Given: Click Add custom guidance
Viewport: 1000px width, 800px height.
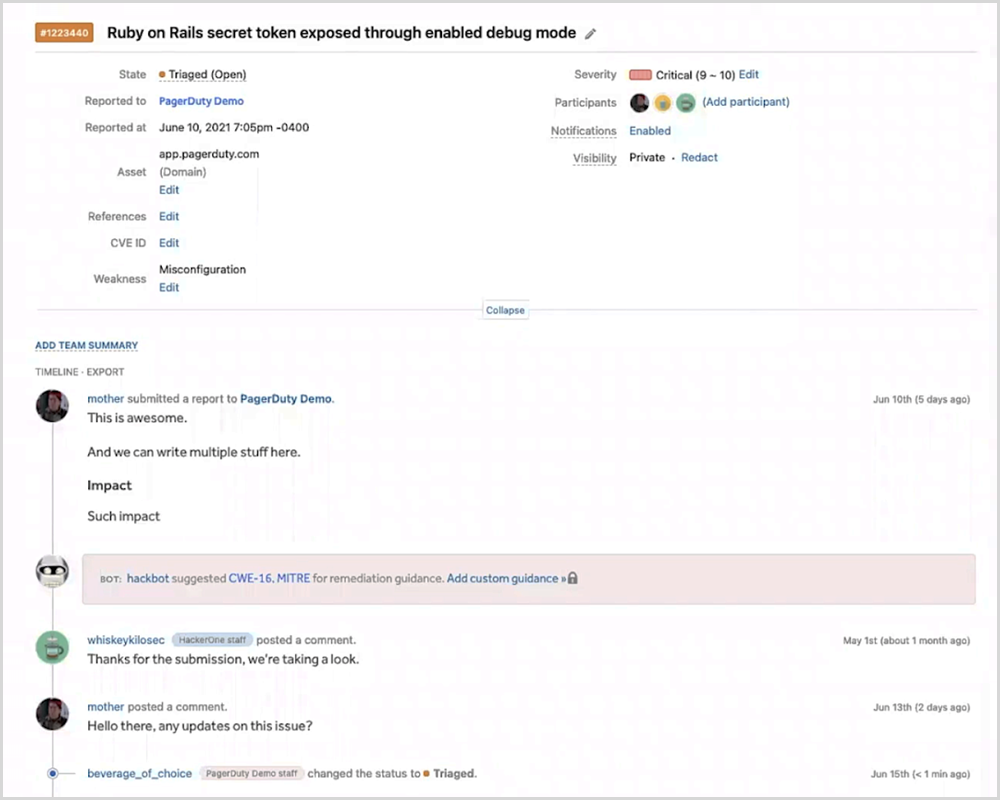Looking at the screenshot, I should pos(502,579).
